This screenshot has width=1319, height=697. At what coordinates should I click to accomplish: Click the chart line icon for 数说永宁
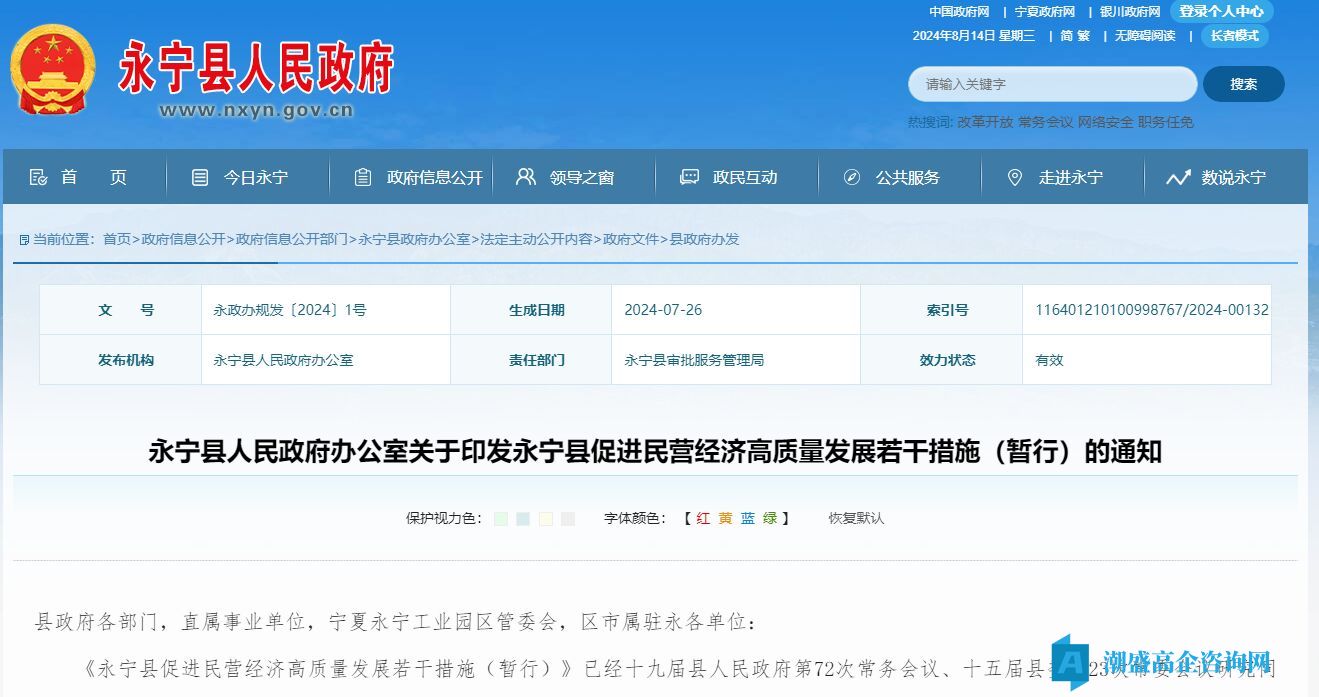(x=1178, y=177)
